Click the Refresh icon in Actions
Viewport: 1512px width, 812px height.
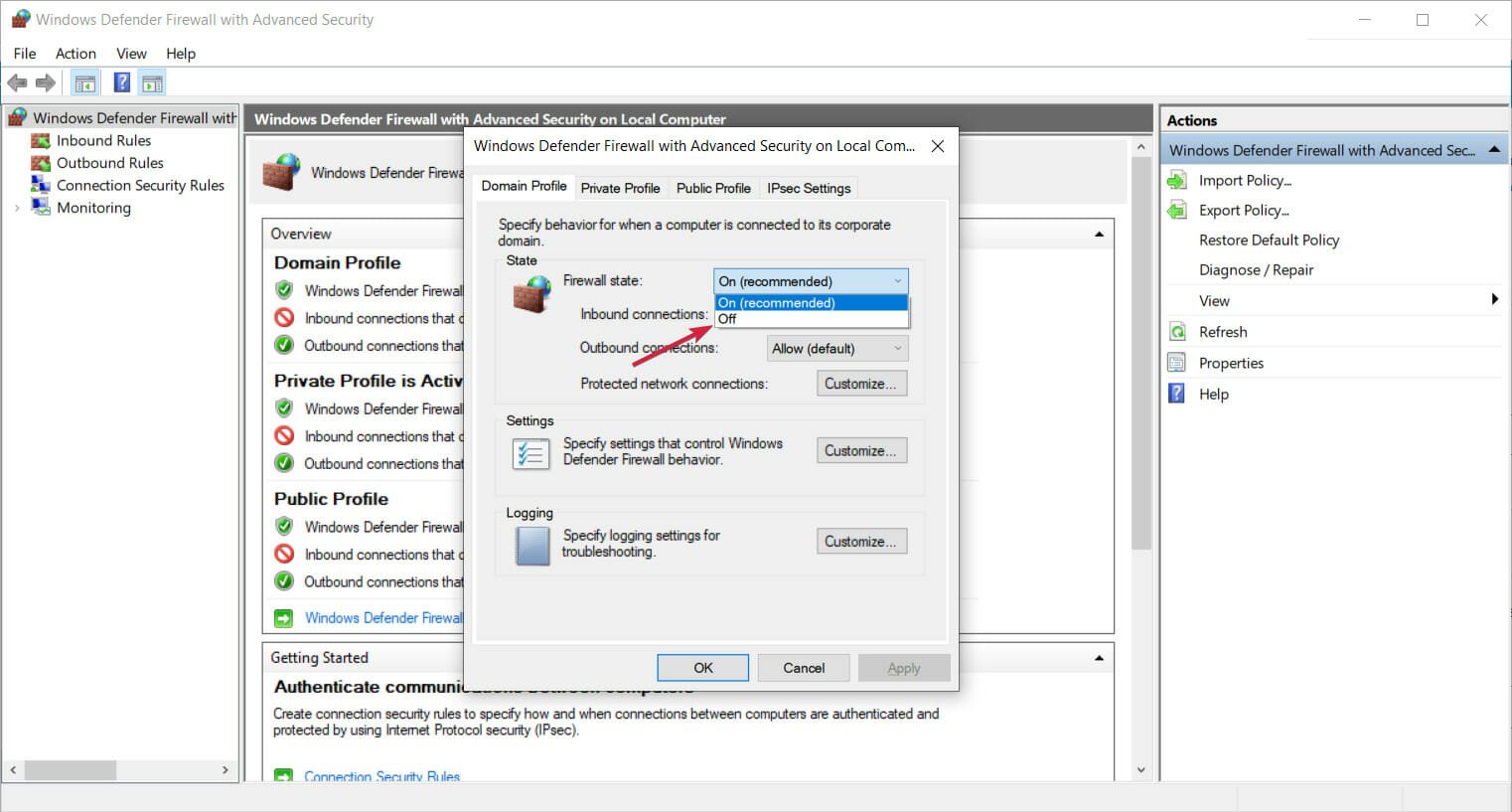1177,332
